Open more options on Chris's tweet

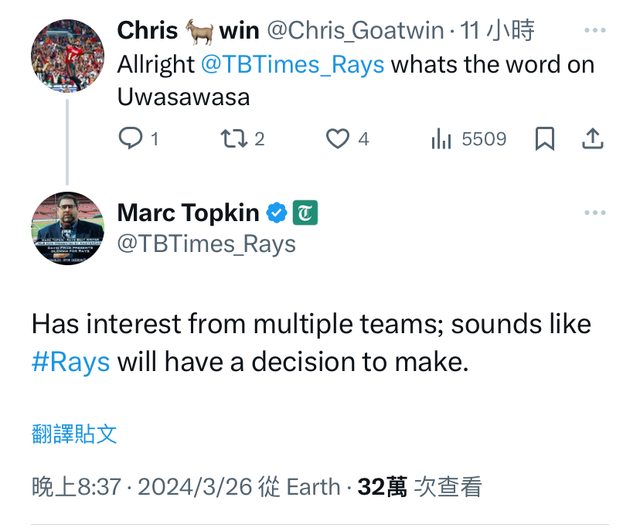(x=595, y=30)
